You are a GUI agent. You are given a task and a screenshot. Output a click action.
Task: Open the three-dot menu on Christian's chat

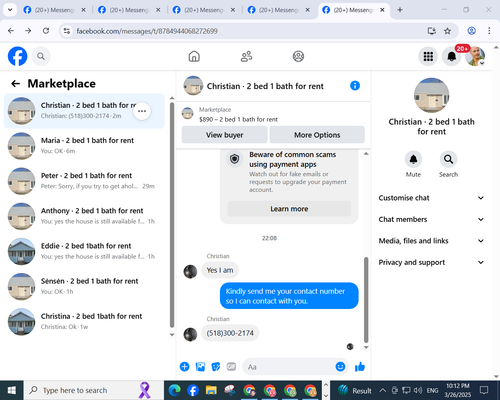tap(142, 111)
